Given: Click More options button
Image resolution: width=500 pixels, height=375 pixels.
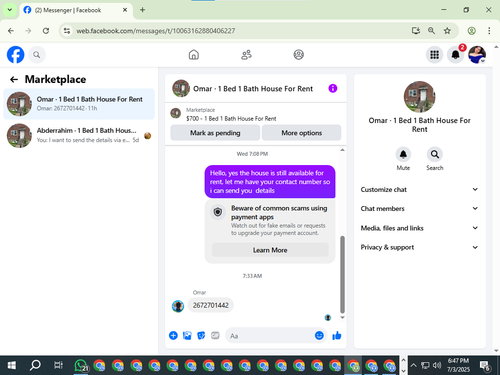Looking at the screenshot, I should point(301,133).
